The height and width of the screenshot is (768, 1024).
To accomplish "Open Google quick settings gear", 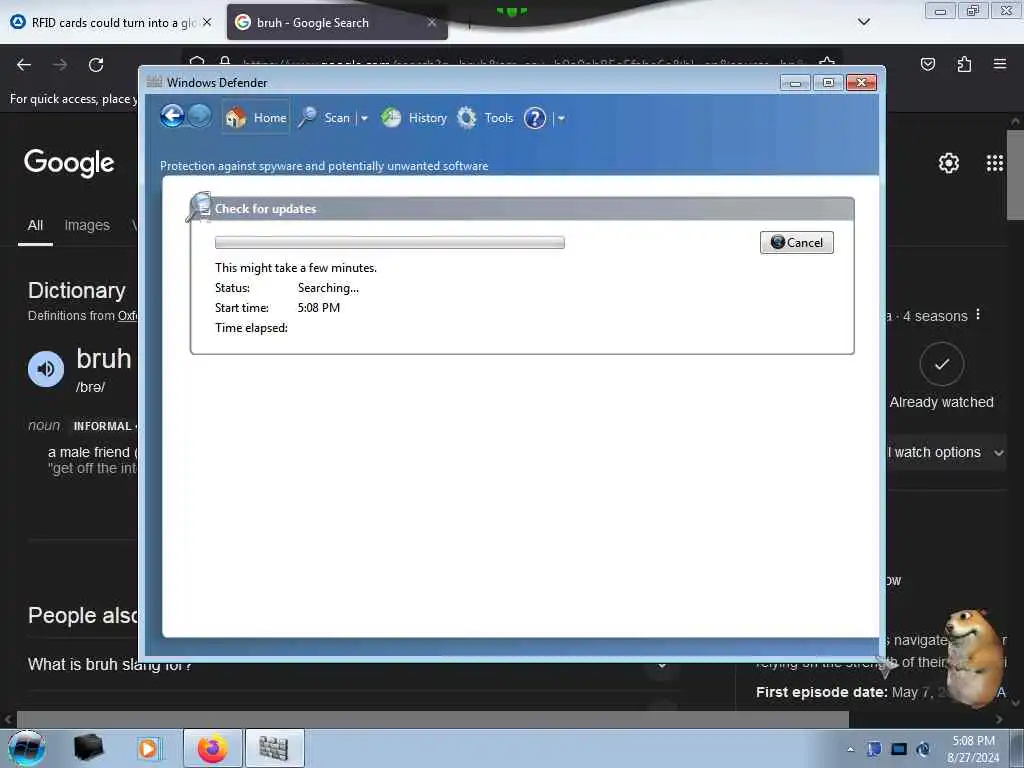I will [948, 163].
